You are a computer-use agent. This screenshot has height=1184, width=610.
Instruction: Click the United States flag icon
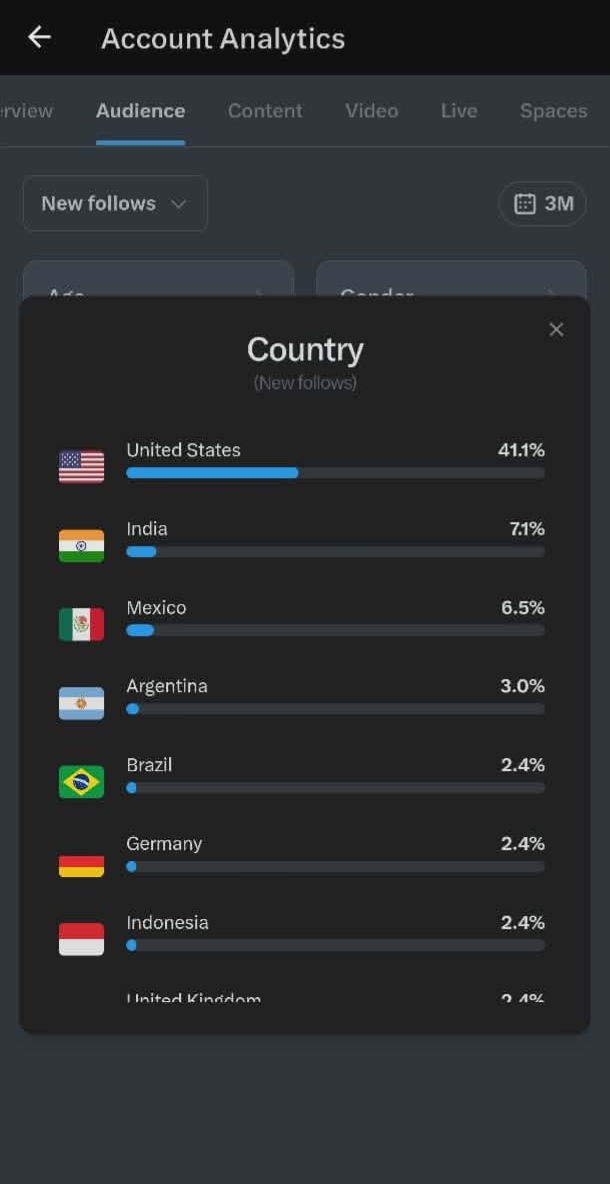(82, 467)
